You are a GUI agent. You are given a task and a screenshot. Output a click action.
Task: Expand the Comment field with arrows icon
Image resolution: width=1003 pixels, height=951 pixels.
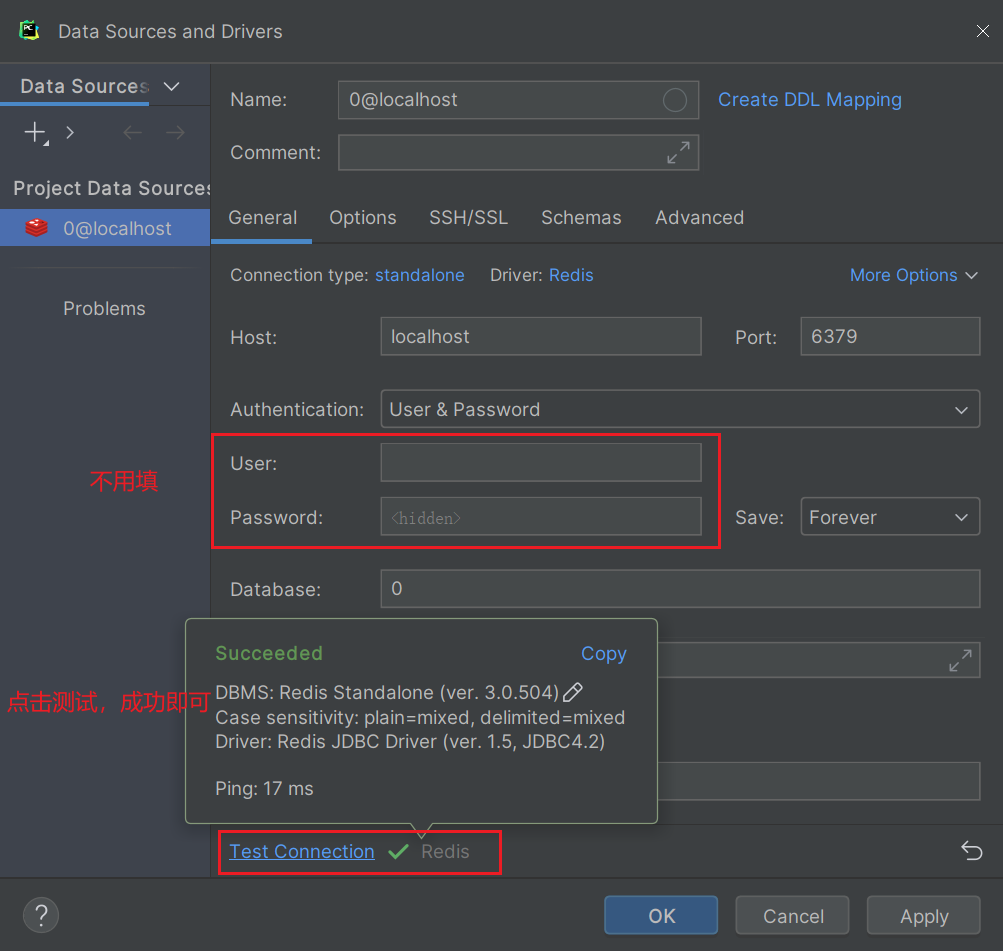678,152
